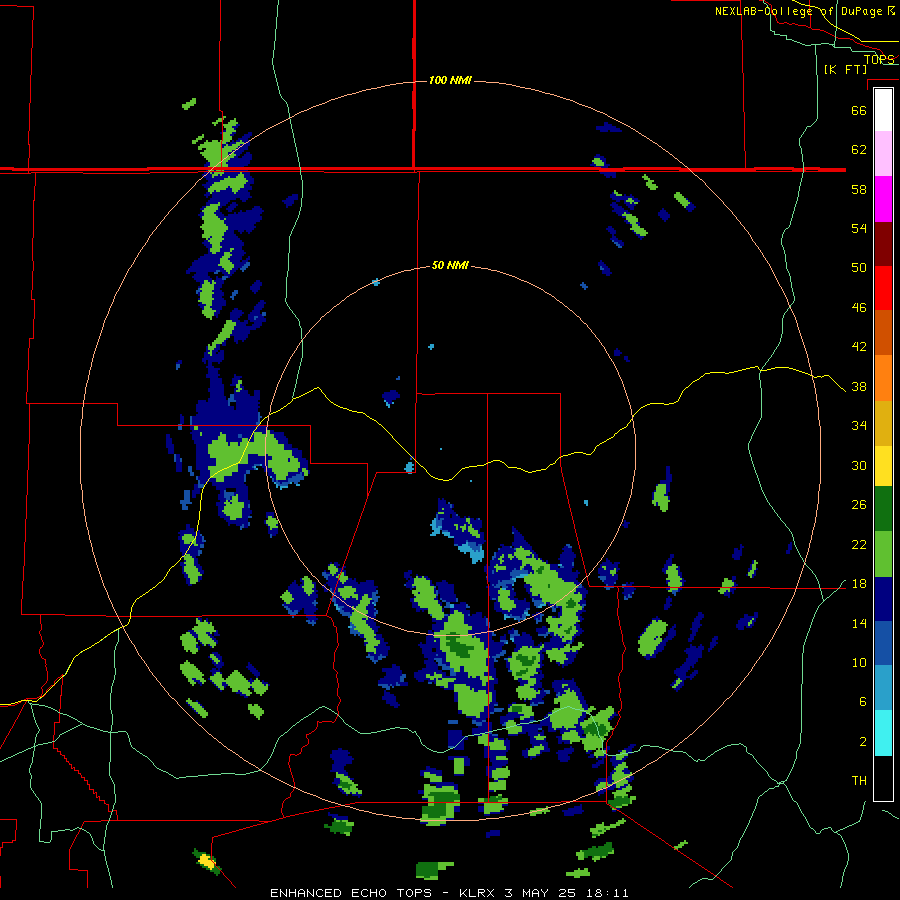Click the 50 NMI range ring label
The height and width of the screenshot is (900, 900).
[450, 266]
